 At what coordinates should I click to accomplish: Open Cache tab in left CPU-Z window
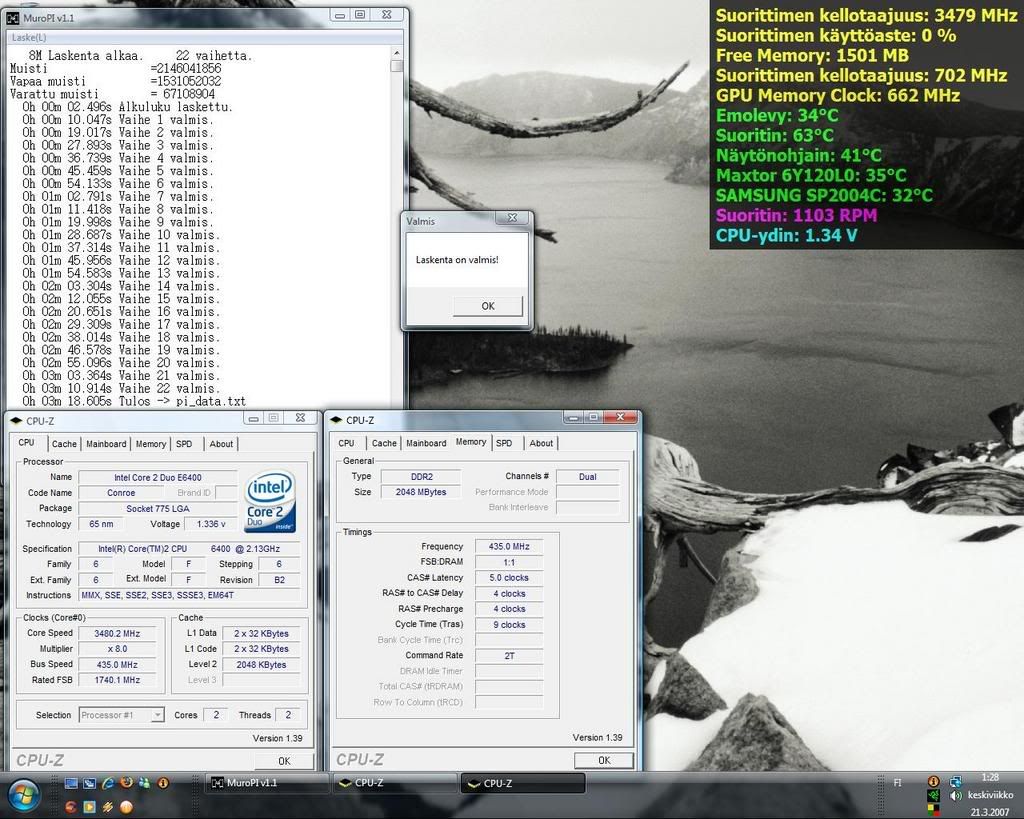point(64,444)
